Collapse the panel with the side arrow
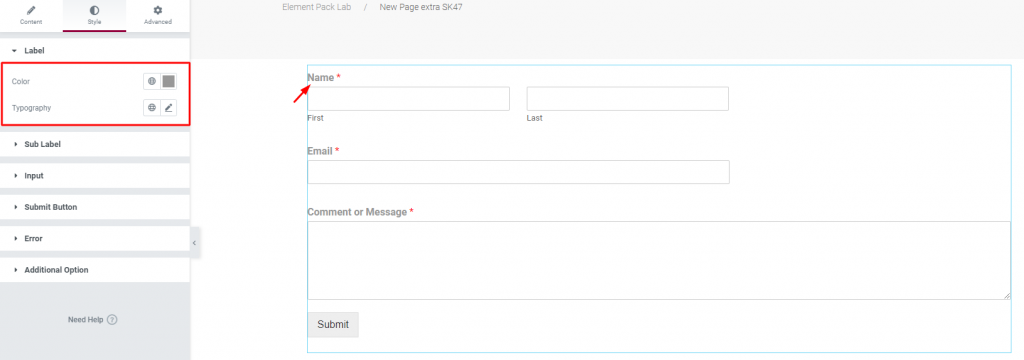Viewport: 1024px width, 360px height. point(195,243)
